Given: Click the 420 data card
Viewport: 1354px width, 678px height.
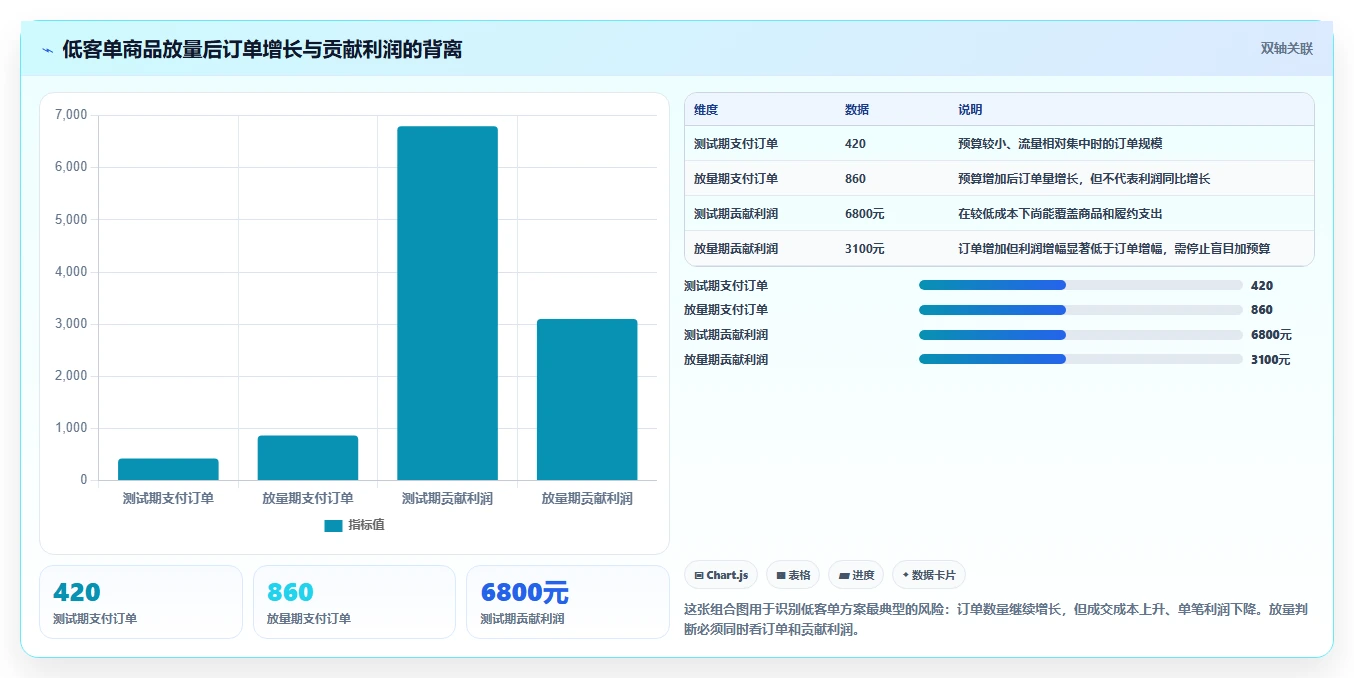Looking at the screenshot, I should point(141,602).
